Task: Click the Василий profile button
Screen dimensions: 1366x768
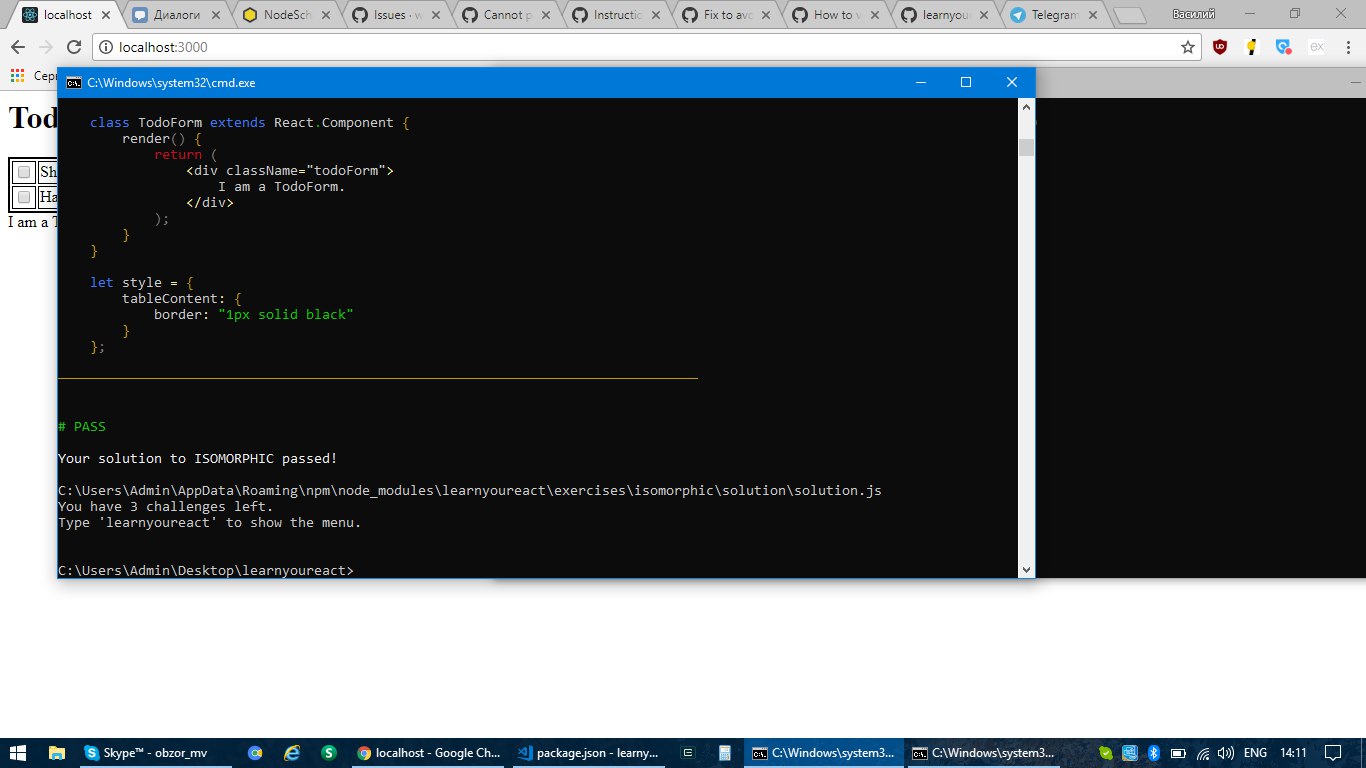Action: 1193,14
